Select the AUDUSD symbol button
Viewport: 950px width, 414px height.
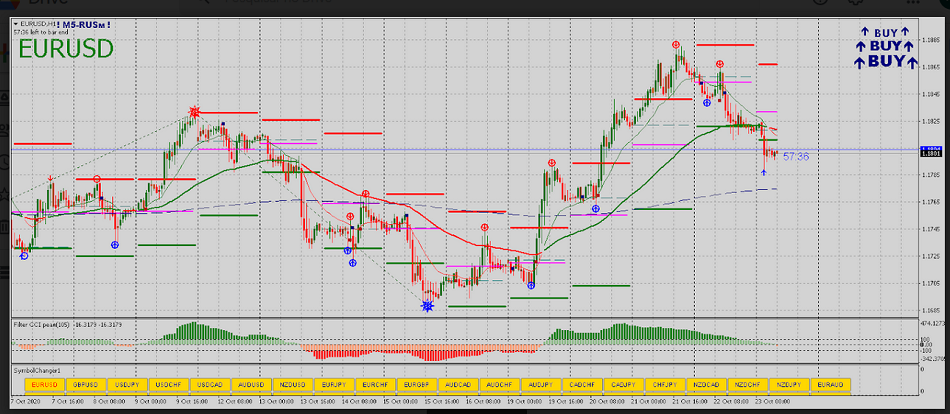point(250,384)
